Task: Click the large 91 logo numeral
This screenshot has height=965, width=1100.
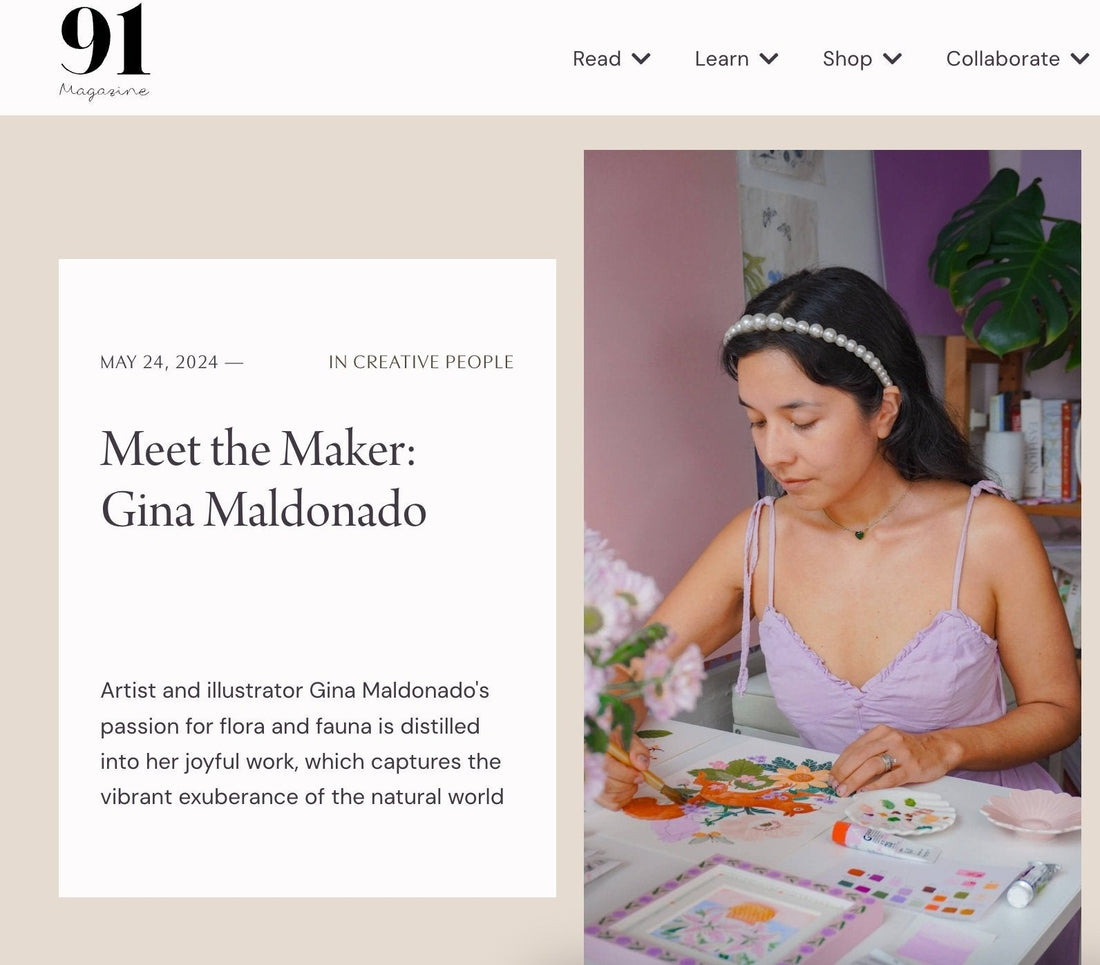Action: coord(104,40)
